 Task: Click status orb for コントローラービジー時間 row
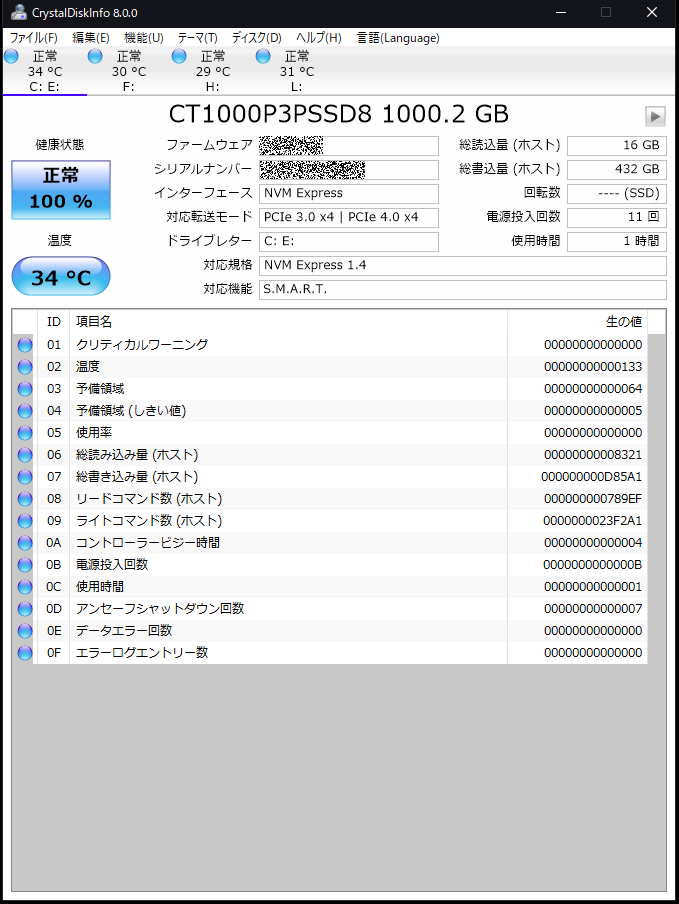click(25, 543)
